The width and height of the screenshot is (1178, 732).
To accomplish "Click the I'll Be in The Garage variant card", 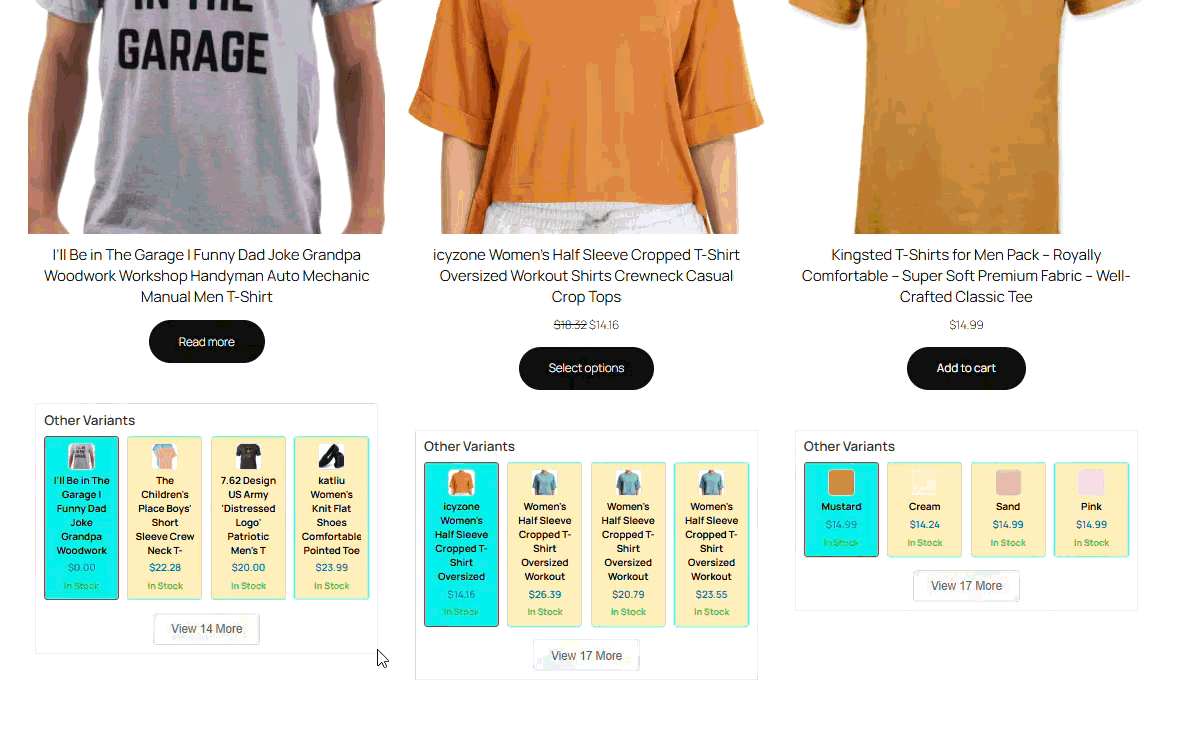I will (81, 518).
